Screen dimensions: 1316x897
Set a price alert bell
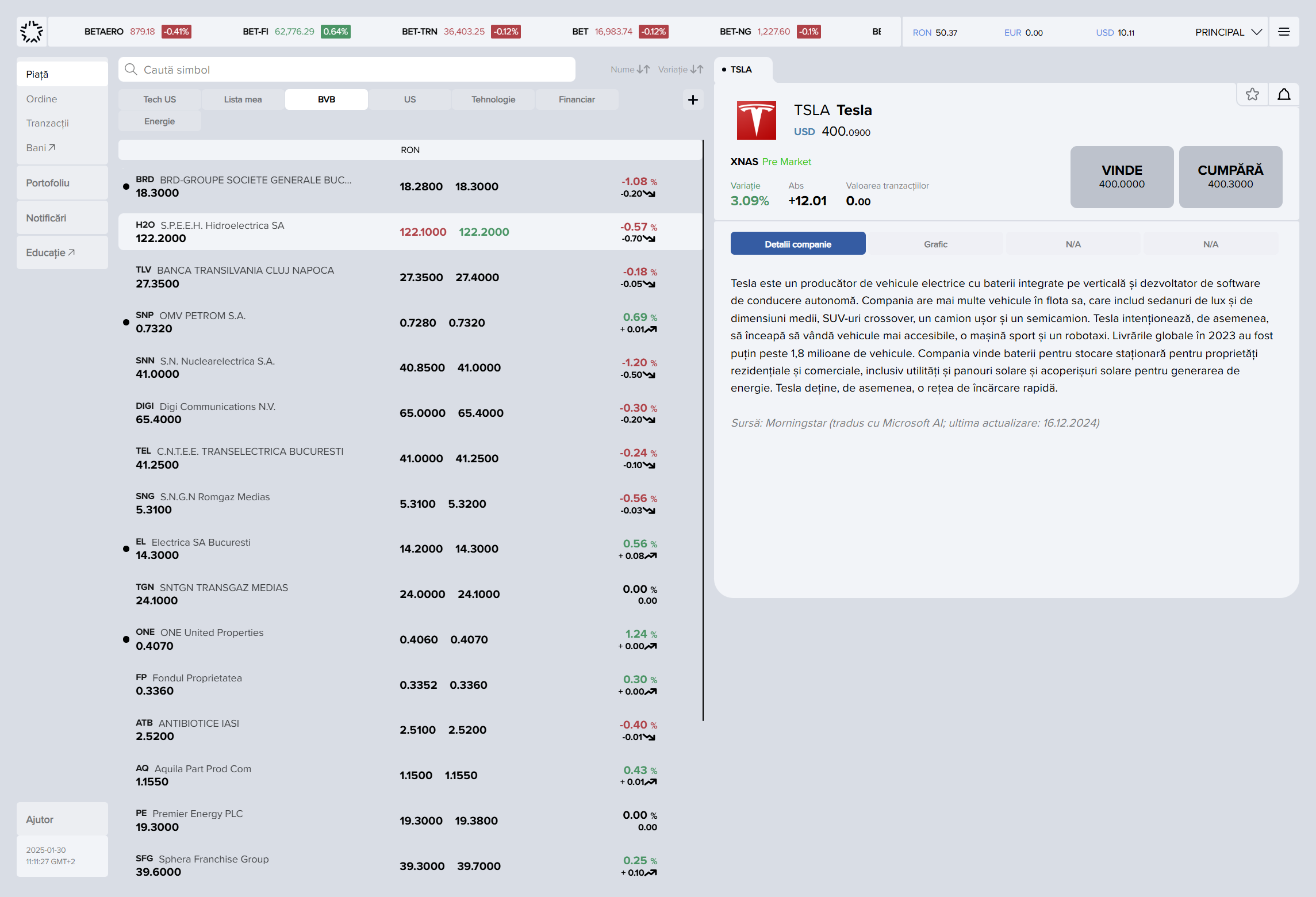click(x=1284, y=94)
